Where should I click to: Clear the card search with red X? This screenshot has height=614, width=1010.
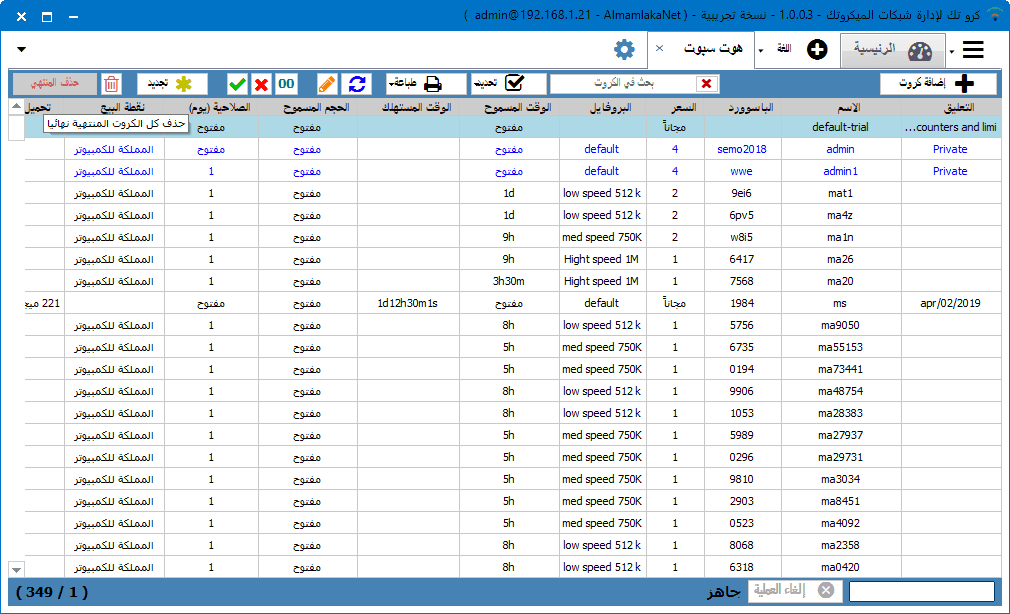tap(707, 84)
